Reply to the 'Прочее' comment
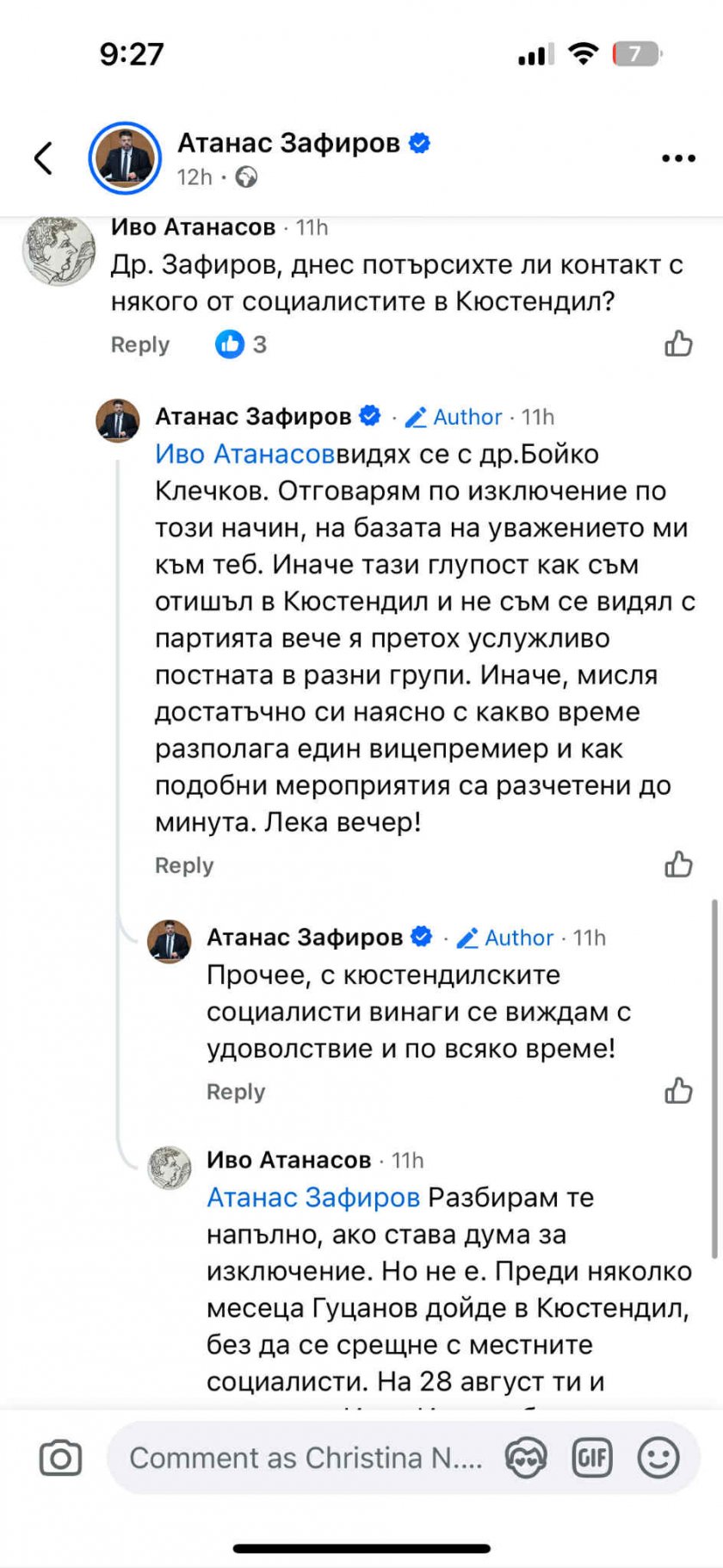Screen dimensions: 723x1568 (236, 1092)
